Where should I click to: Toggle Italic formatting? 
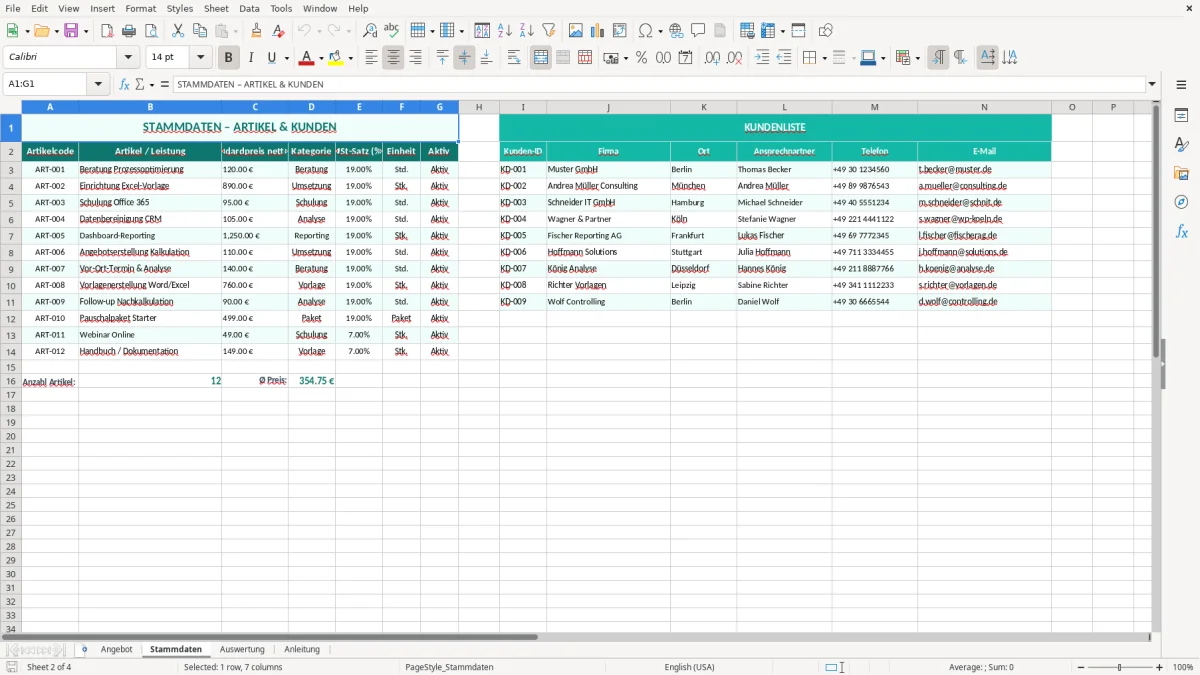[x=251, y=58]
